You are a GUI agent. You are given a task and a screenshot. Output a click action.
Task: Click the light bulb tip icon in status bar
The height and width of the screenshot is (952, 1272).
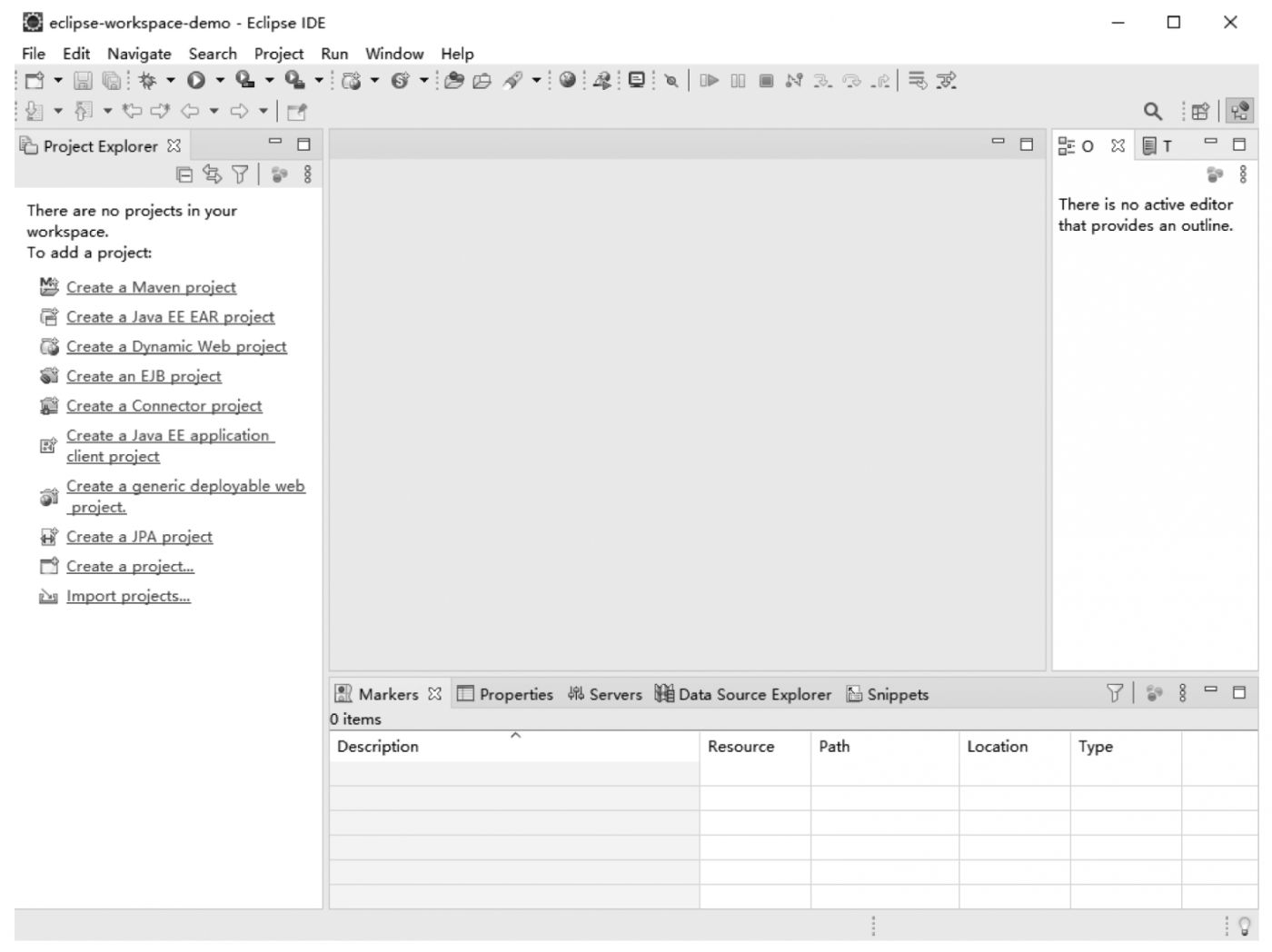pos(1244,927)
